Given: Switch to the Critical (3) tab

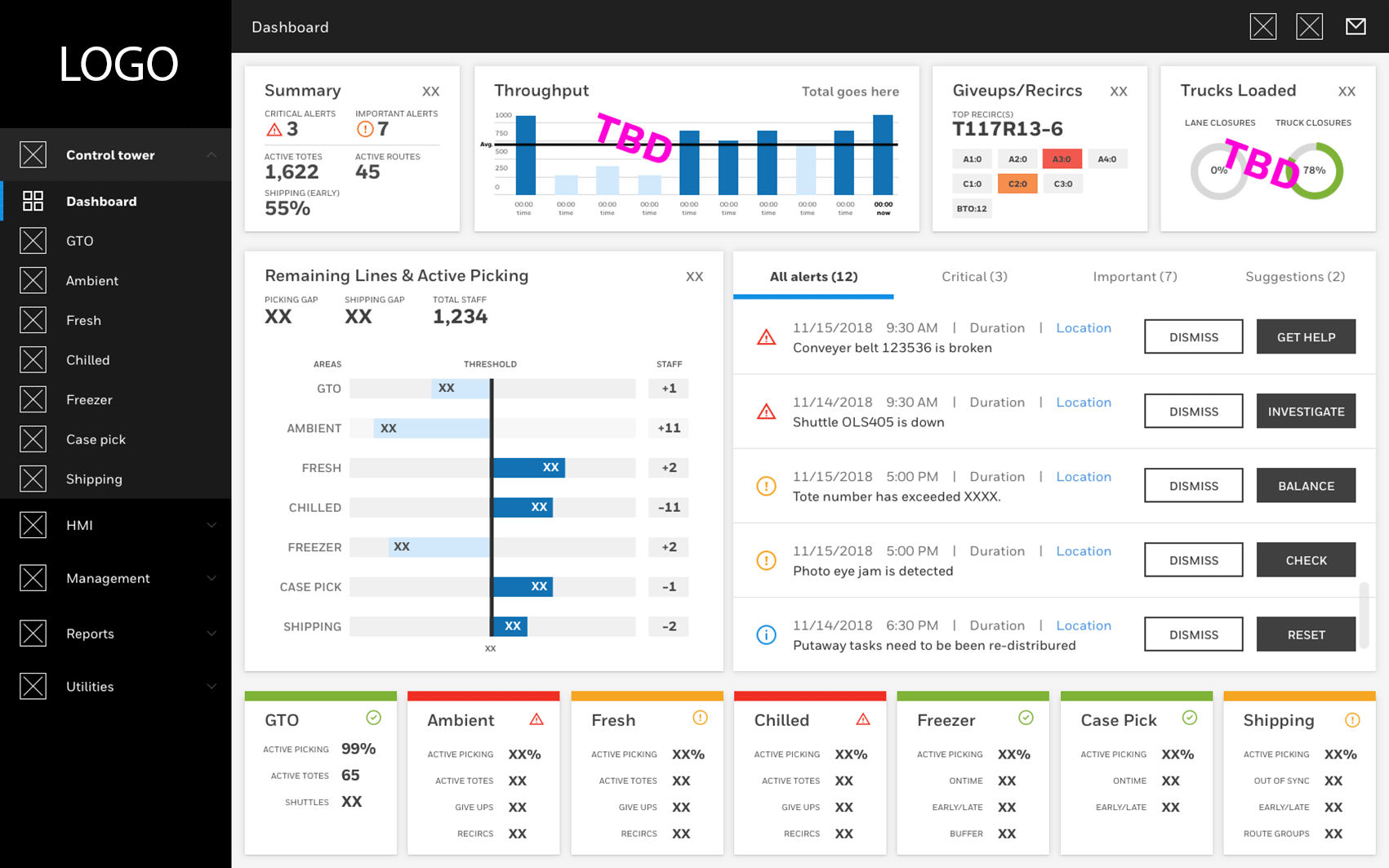Looking at the screenshot, I should click(x=974, y=277).
